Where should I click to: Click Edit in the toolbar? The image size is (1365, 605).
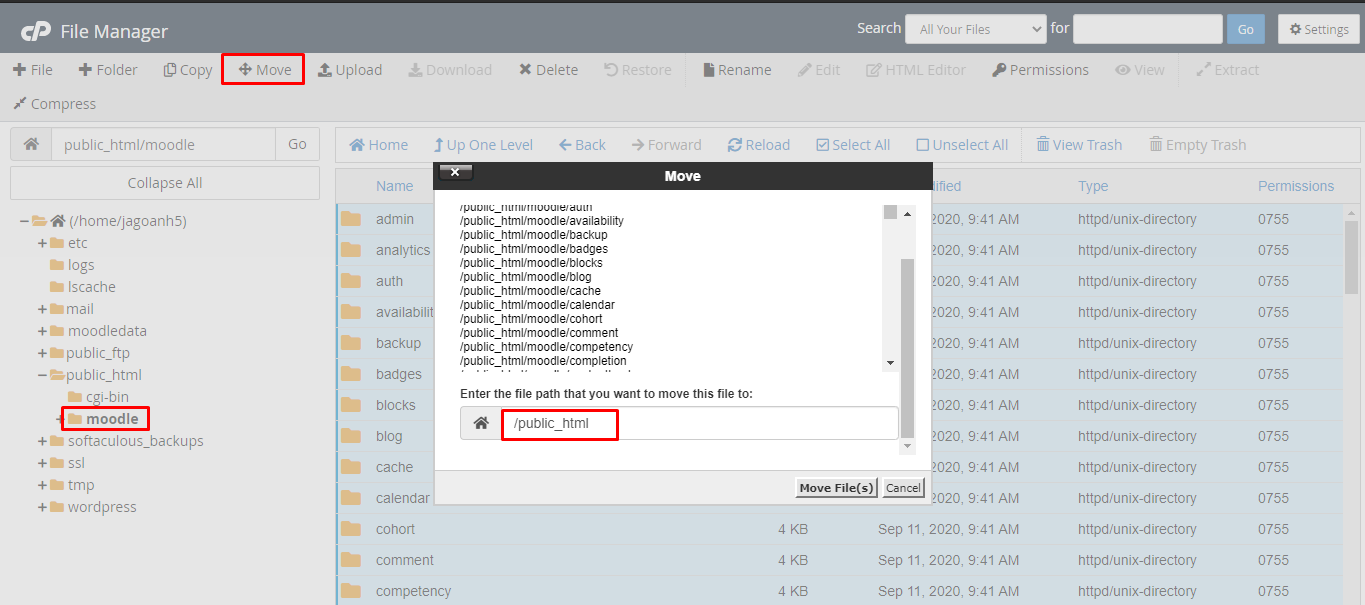click(x=819, y=70)
